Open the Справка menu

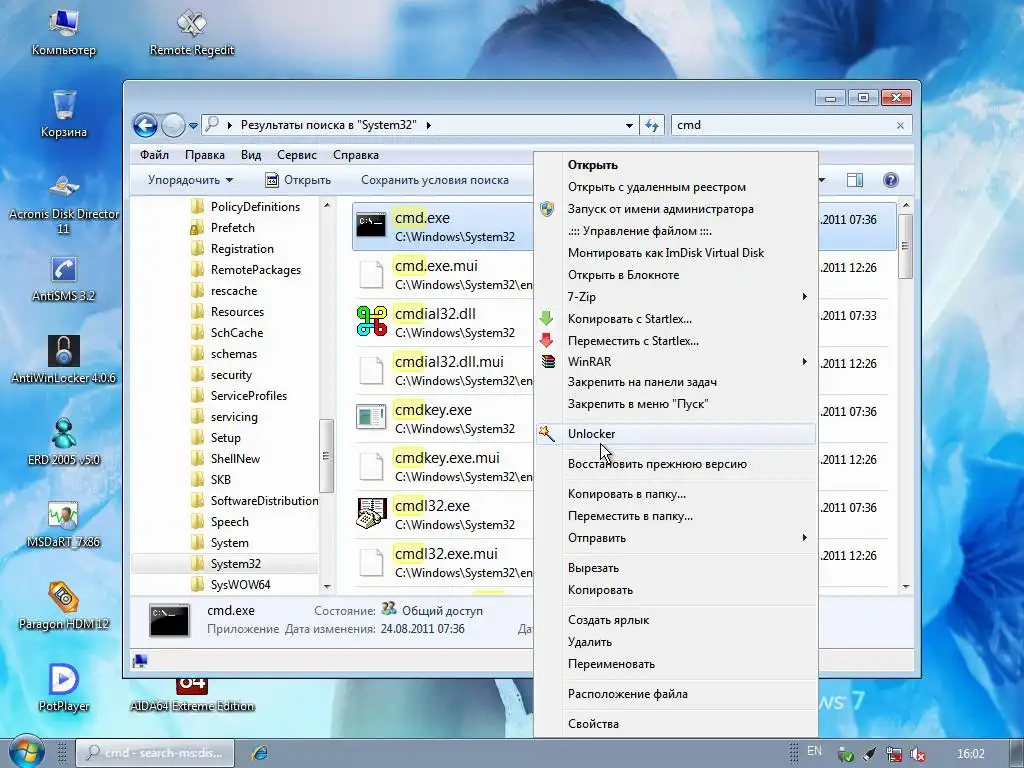tap(356, 155)
